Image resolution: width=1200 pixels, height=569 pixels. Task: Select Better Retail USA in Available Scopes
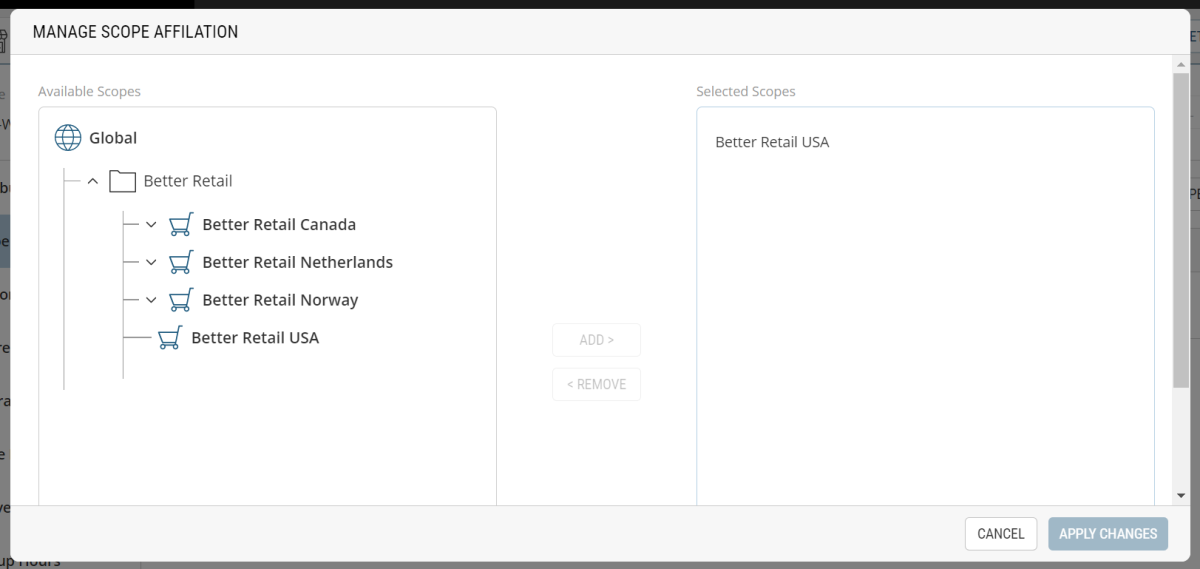(x=255, y=338)
